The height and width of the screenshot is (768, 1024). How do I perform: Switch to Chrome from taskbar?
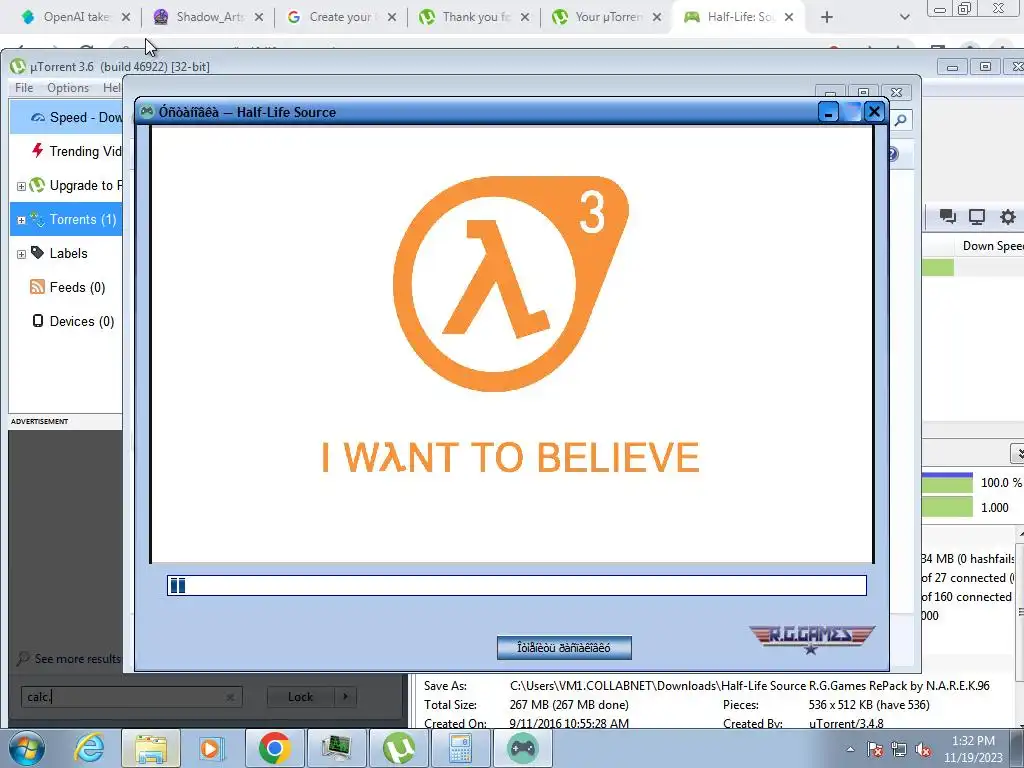274,748
